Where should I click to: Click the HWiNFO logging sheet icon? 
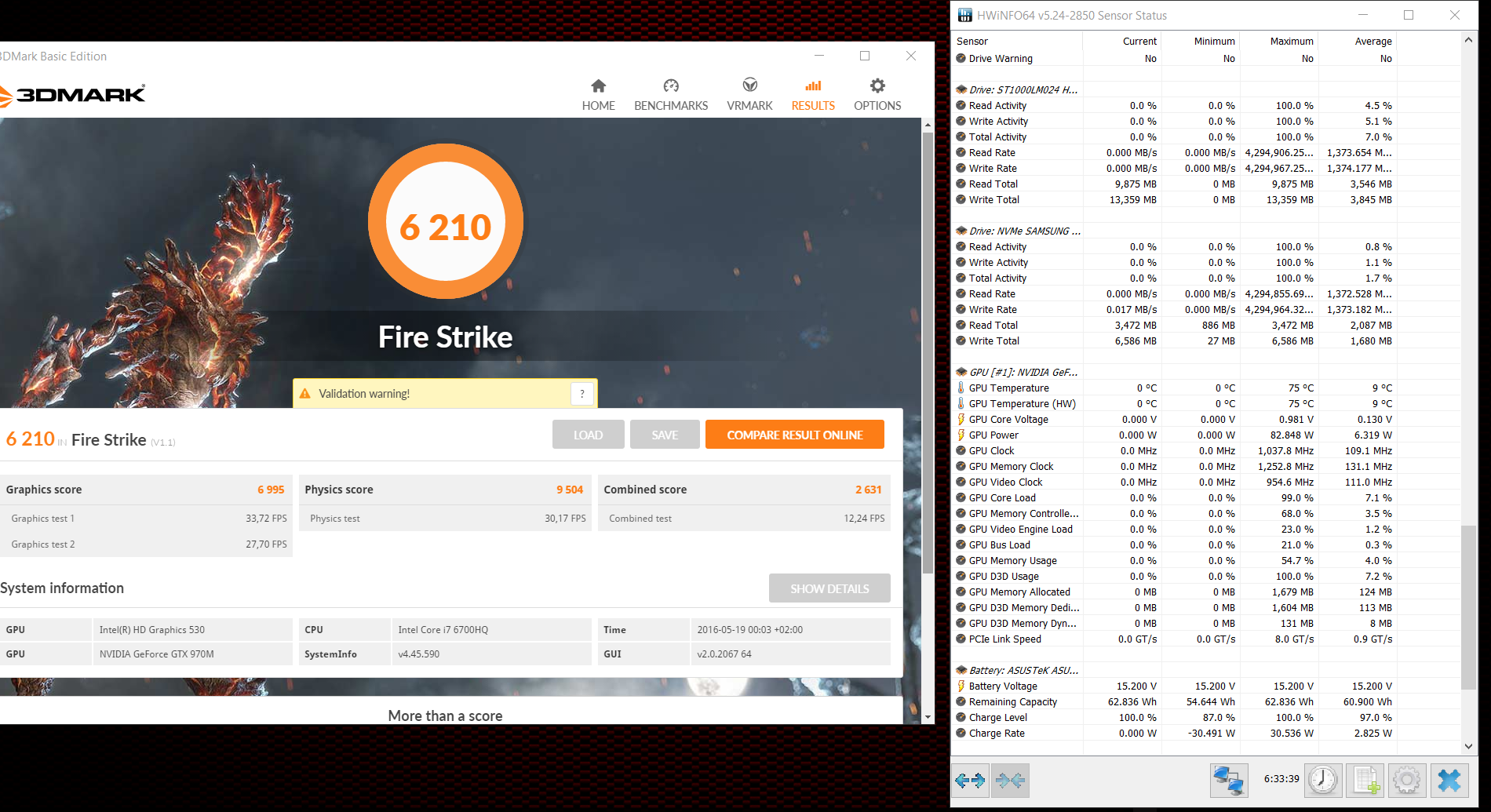pos(1365,780)
